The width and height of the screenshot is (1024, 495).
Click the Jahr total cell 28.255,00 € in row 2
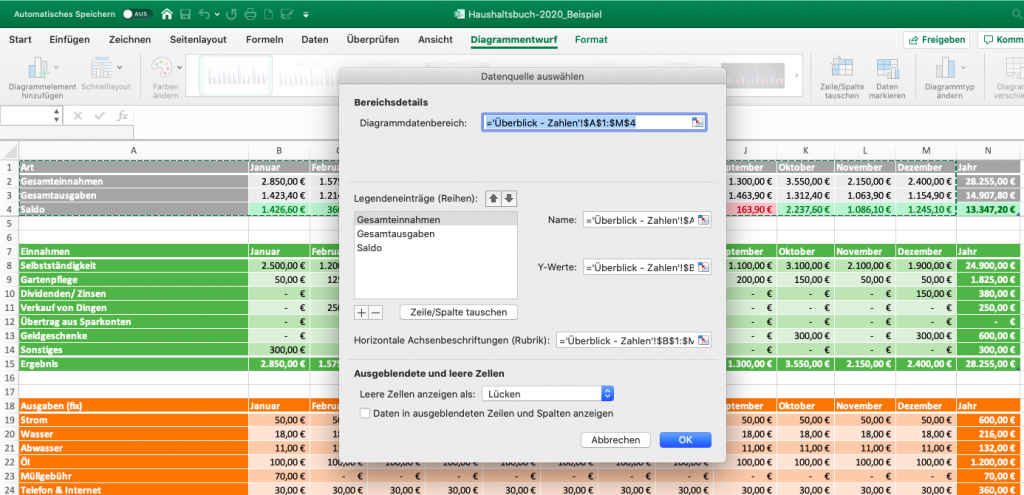(x=988, y=181)
